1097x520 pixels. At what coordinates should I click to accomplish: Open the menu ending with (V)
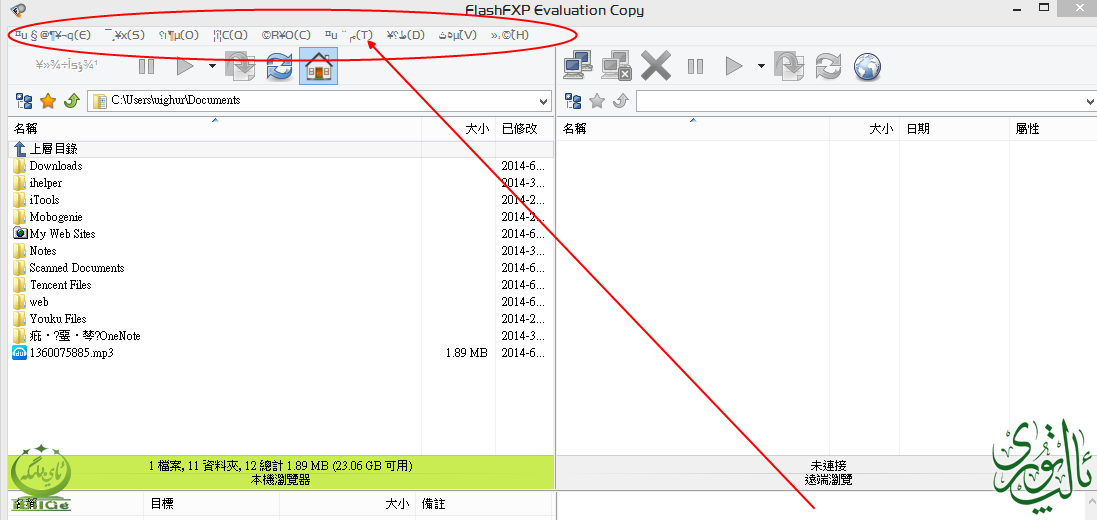click(x=458, y=35)
